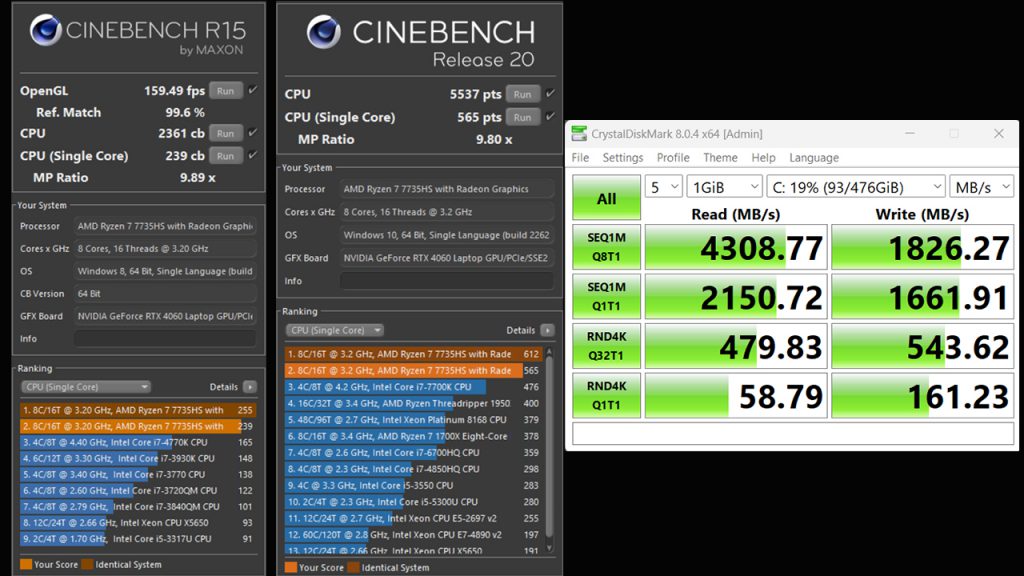Image resolution: width=1024 pixels, height=576 pixels.
Task: Run the CPU test in Cinebench R15
Action: click(226, 133)
